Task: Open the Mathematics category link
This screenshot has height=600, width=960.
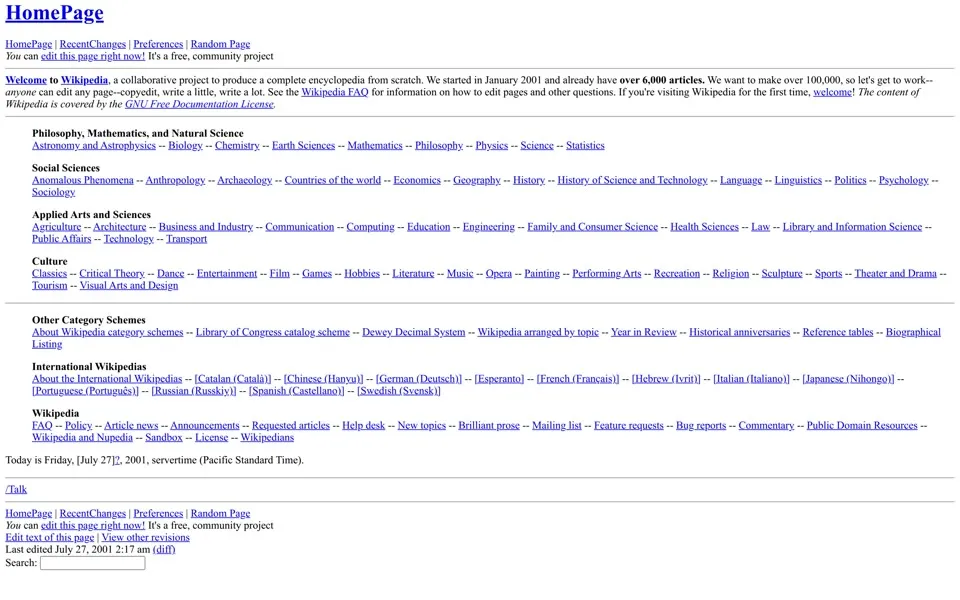Action: click(x=375, y=145)
